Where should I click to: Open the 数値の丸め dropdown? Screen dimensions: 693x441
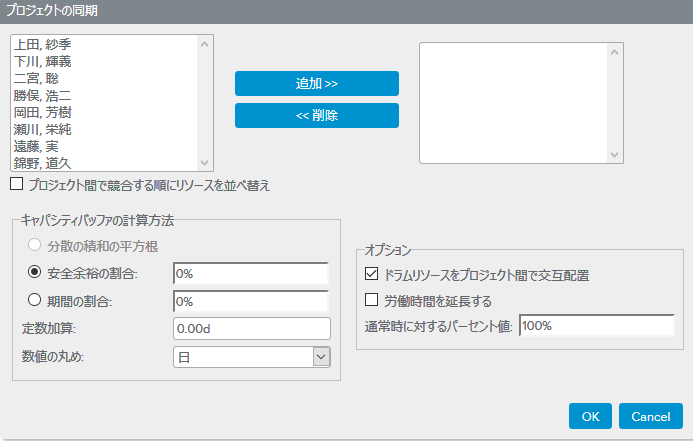(320, 356)
